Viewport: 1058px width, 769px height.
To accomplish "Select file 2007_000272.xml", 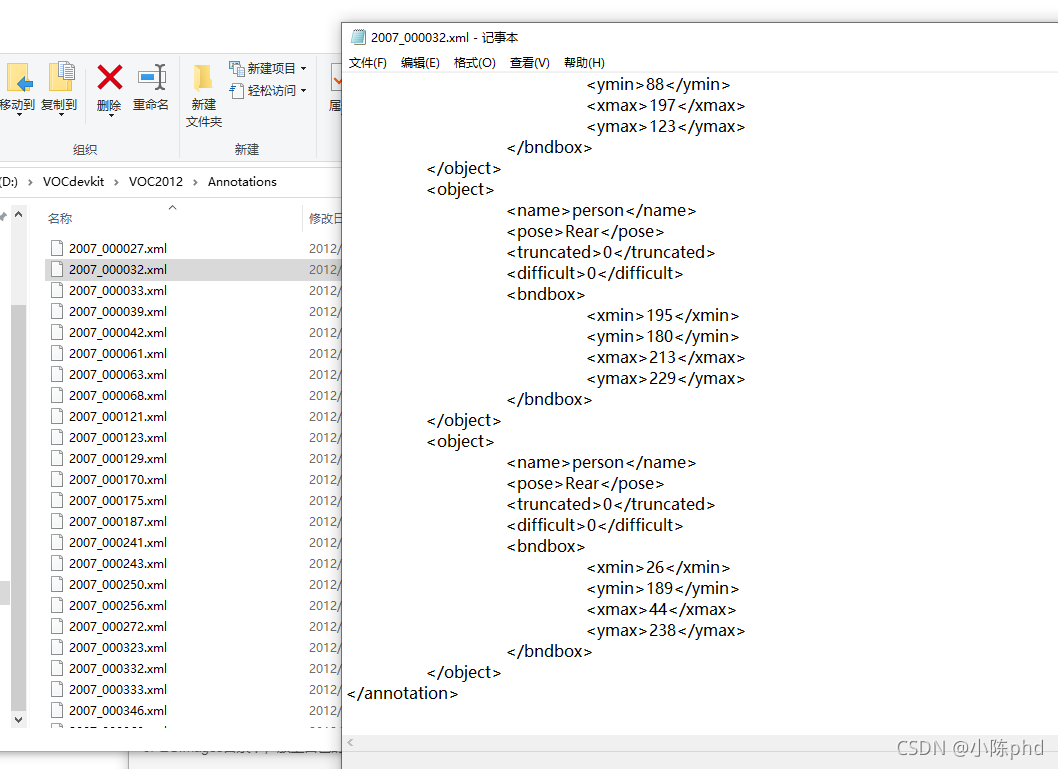I will [x=117, y=627].
